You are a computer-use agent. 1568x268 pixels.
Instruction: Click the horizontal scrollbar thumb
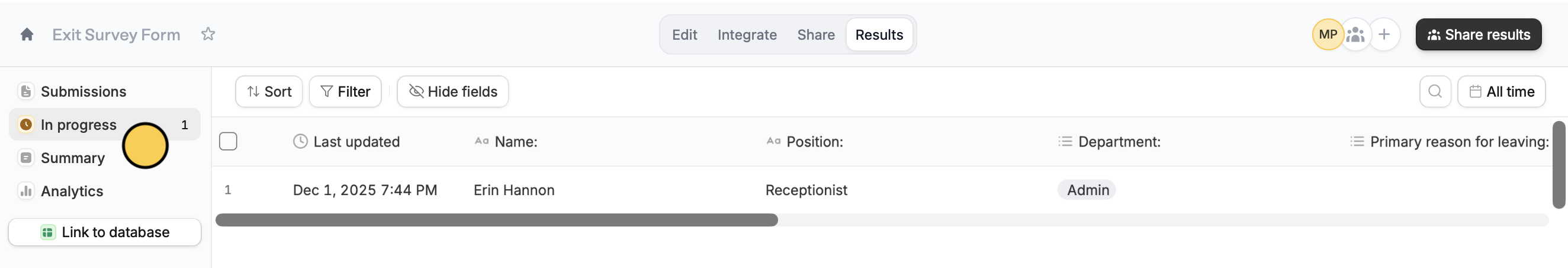496,220
